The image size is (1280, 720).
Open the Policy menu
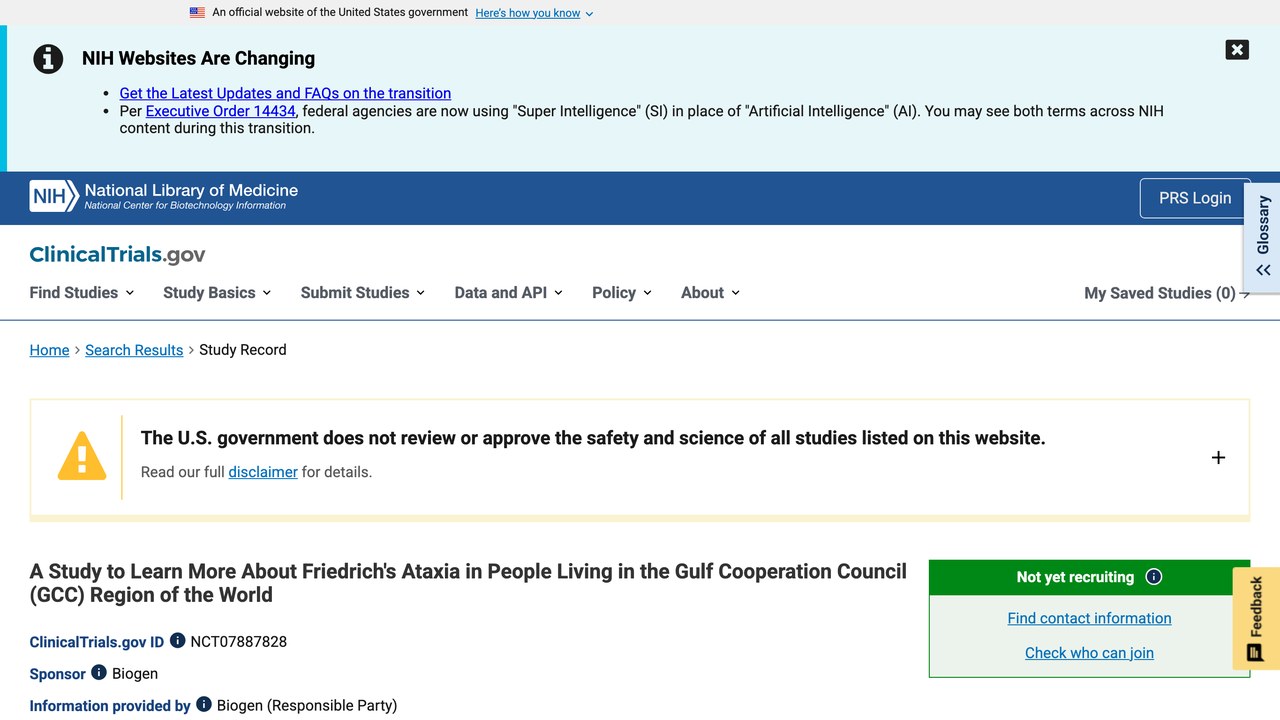pyautogui.click(x=621, y=292)
